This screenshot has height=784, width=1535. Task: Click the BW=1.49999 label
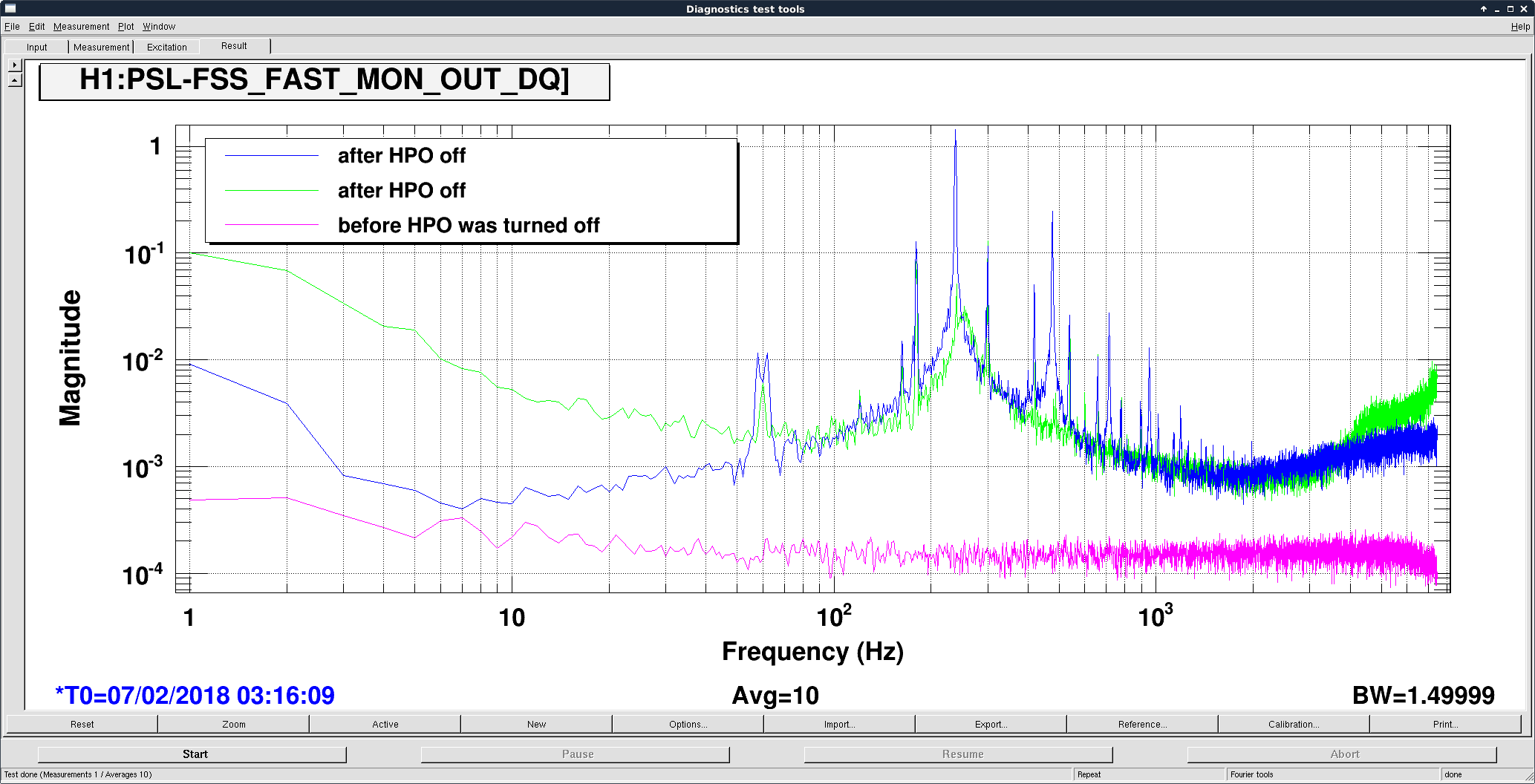point(1423,696)
